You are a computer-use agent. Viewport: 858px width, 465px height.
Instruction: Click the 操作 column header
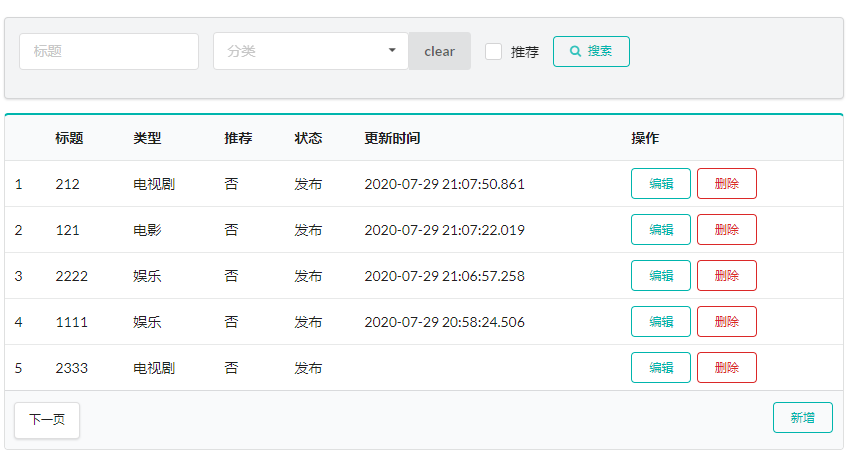click(645, 138)
